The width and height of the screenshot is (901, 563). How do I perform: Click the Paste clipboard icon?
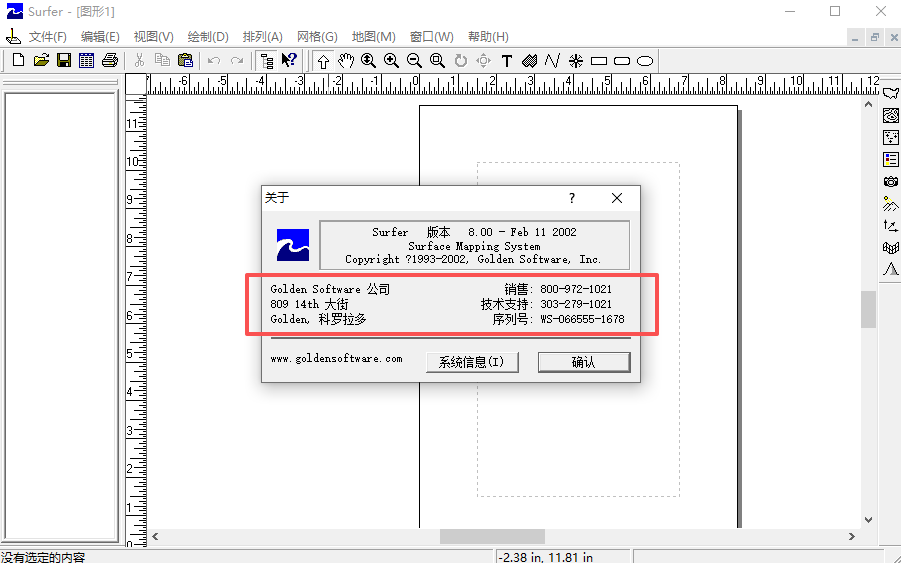point(185,60)
